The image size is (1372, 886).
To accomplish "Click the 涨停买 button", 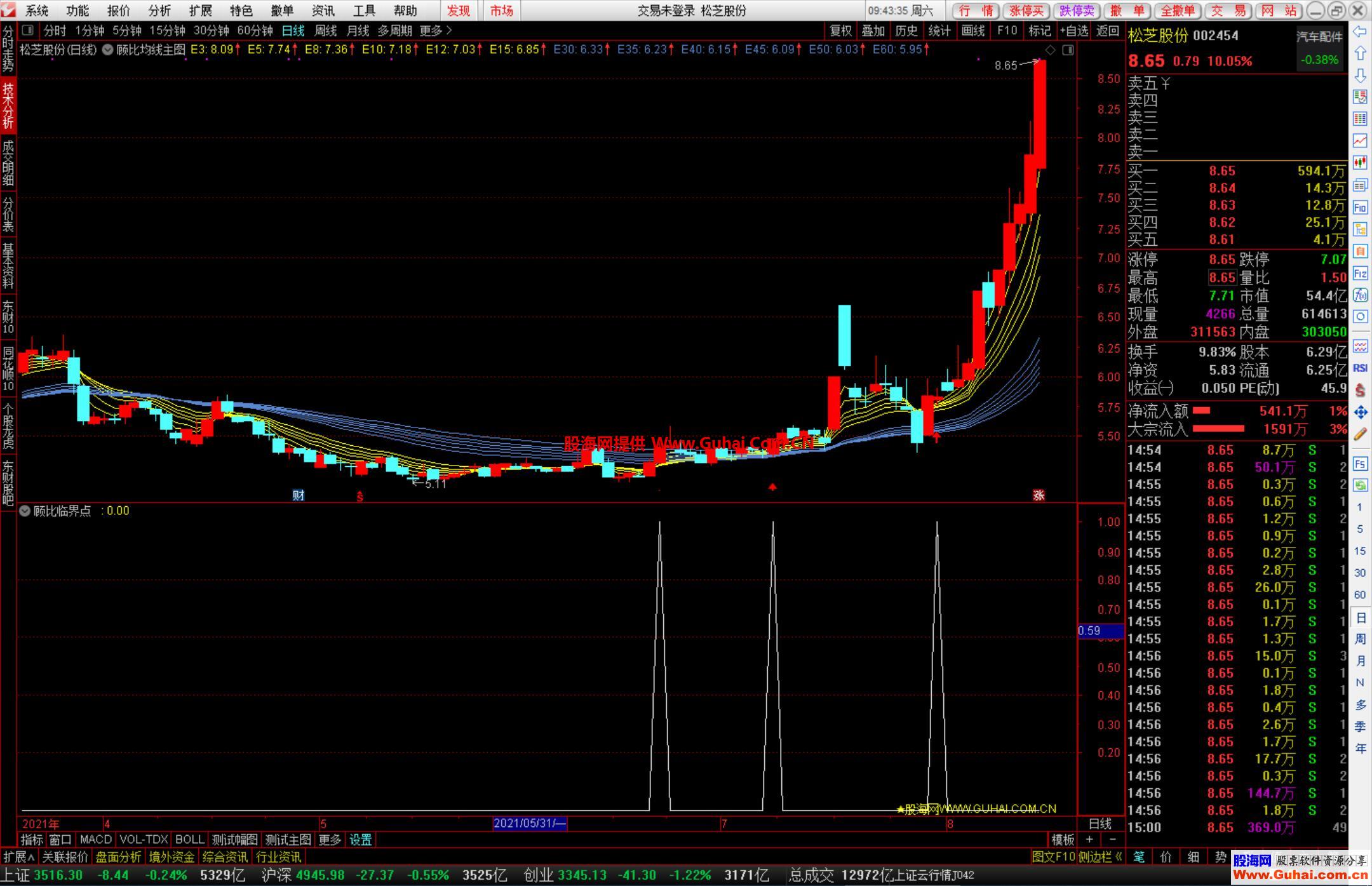I will coord(1026,11).
